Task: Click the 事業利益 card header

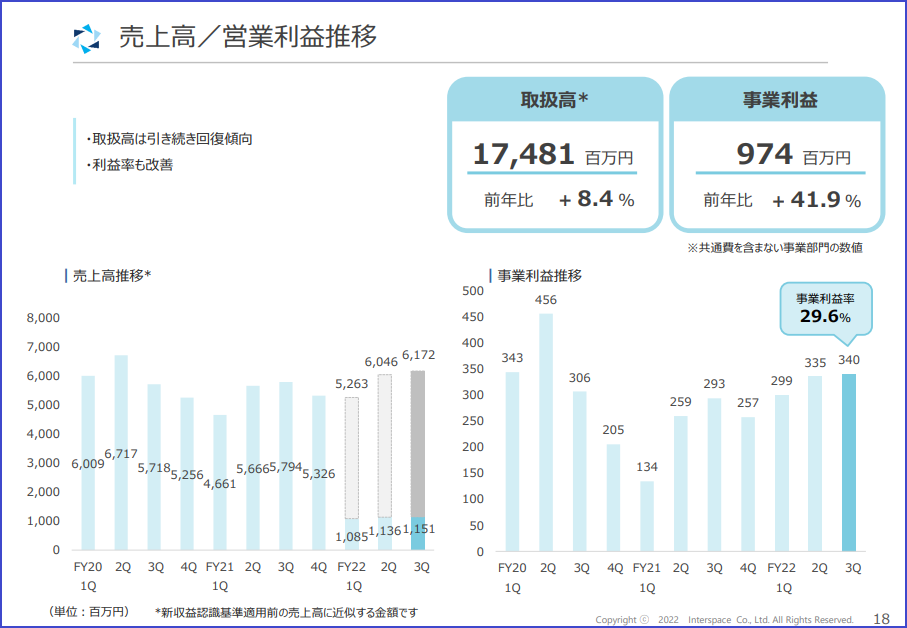Action: 779,100
